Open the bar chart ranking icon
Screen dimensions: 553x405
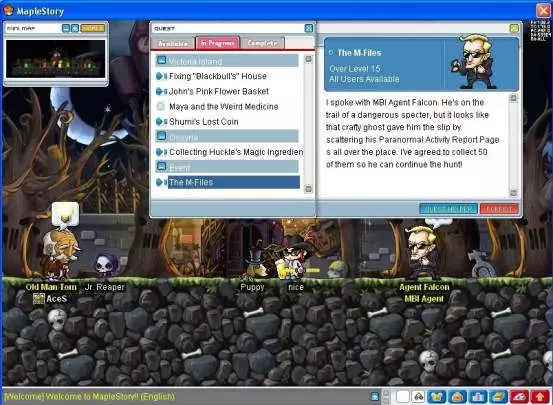pos(478,397)
